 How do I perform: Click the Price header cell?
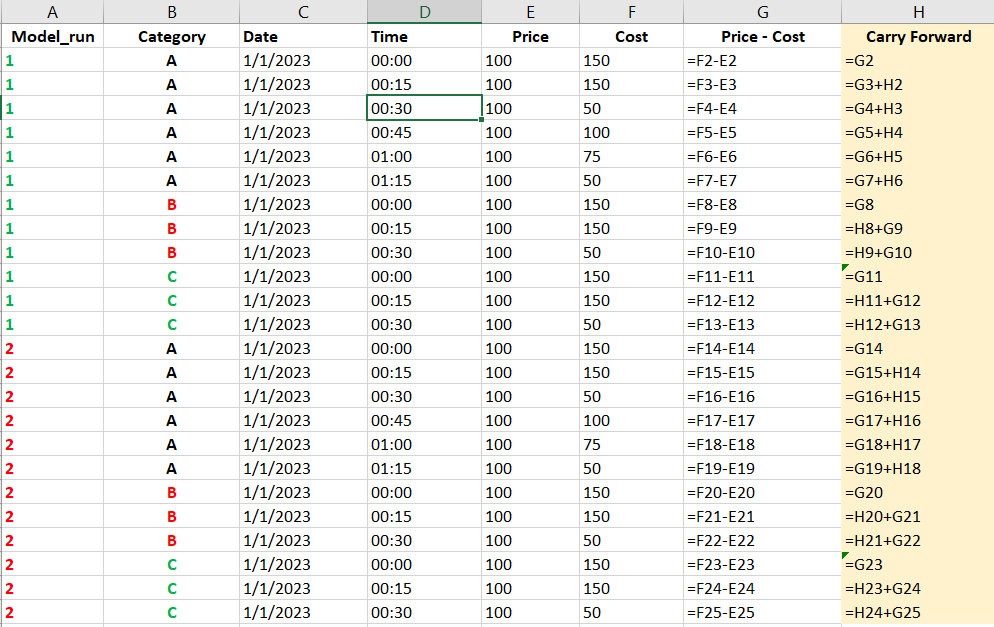pyautogui.click(x=531, y=37)
